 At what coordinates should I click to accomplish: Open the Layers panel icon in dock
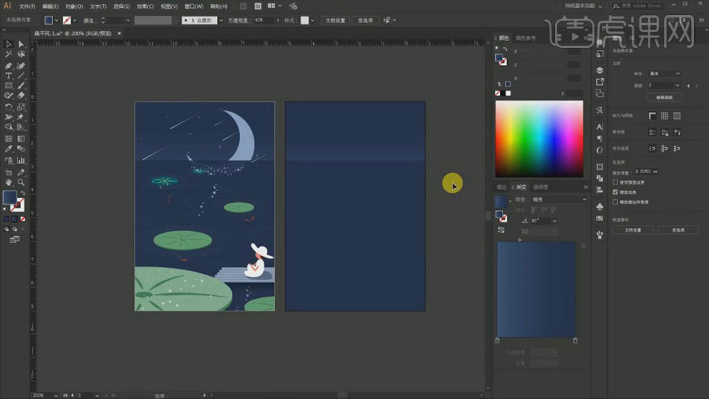click(x=599, y=71)
